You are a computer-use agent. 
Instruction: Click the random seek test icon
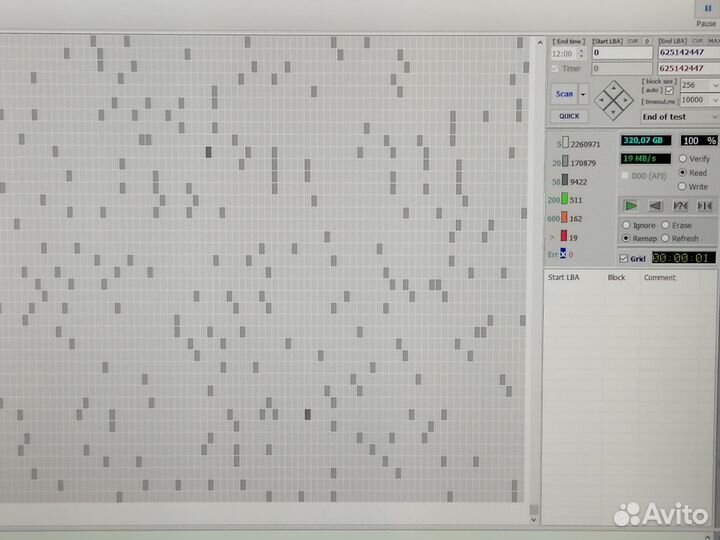point(680,206)
